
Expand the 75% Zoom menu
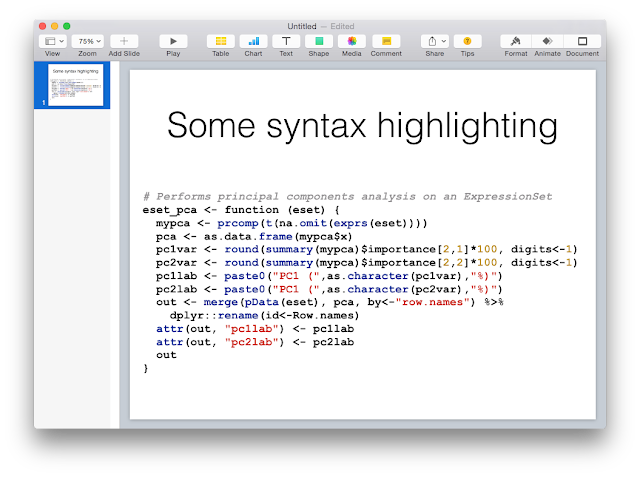88,41
